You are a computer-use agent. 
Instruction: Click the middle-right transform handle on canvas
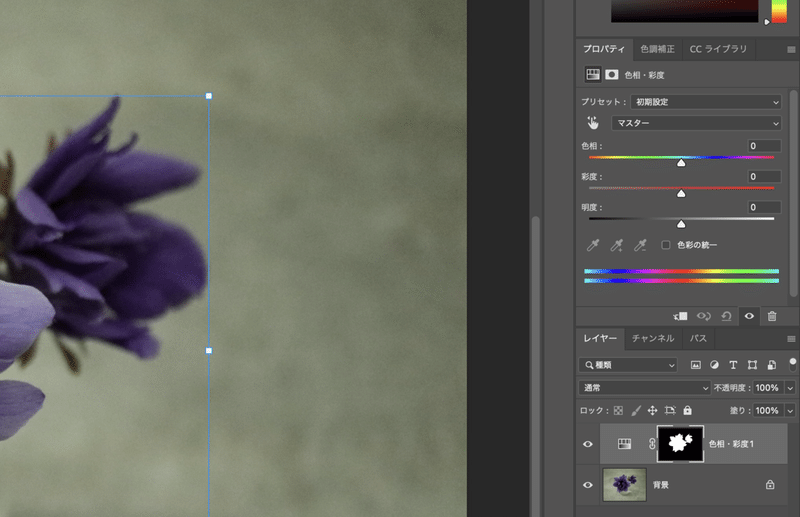(x=209, y=351)
